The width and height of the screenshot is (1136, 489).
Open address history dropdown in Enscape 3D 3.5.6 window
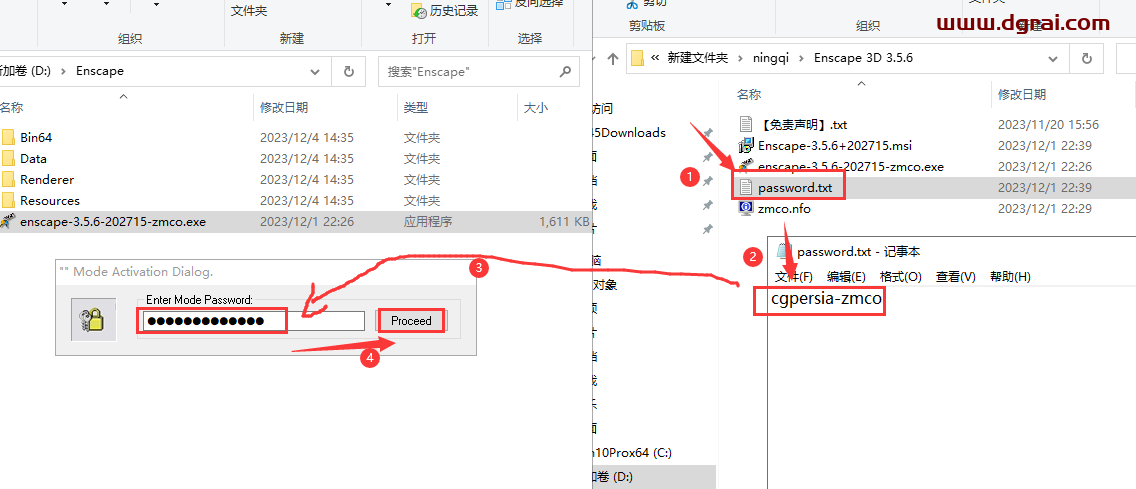pos(1053,58)
